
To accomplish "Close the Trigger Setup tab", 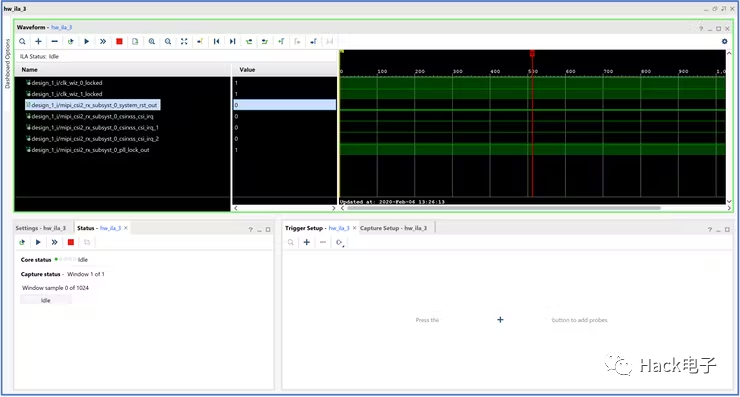I will click(354, 228).
